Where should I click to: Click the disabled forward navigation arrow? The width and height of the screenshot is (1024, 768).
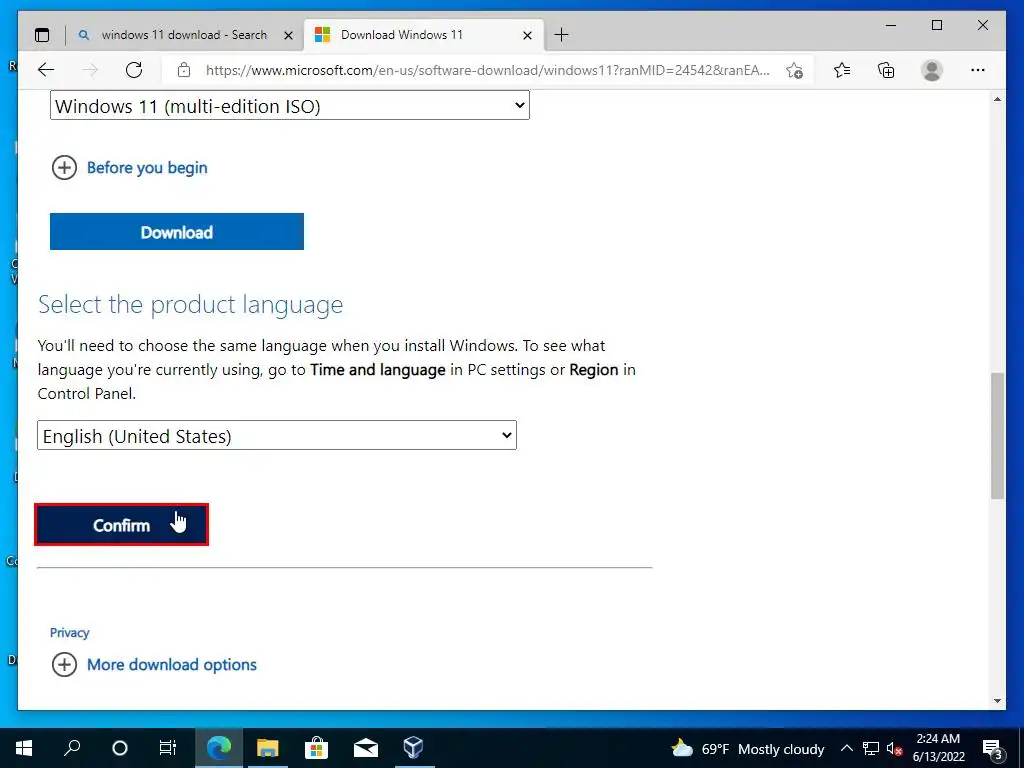pyautogui.click(x=90, y=70)
